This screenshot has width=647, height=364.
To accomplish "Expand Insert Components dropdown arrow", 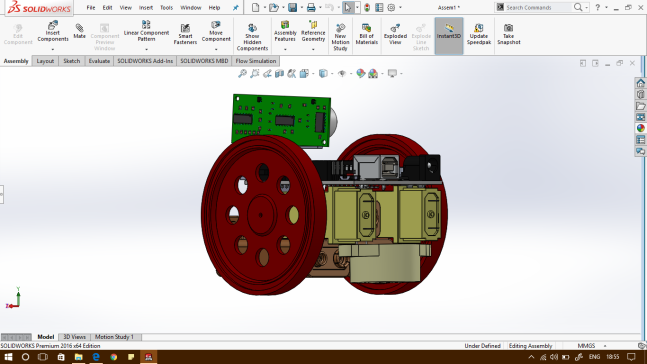I will pos(53,50).
